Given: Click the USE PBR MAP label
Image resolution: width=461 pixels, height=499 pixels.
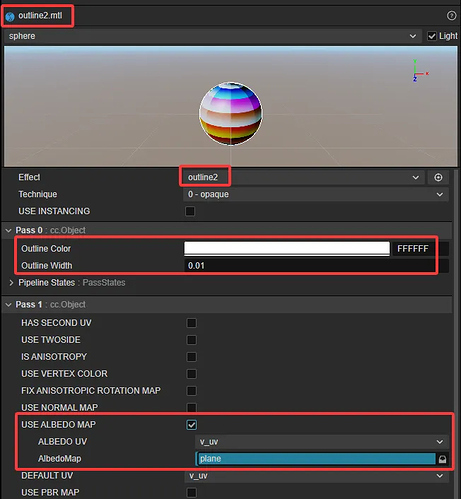Looking at the screenshot, I should [50, 493].
